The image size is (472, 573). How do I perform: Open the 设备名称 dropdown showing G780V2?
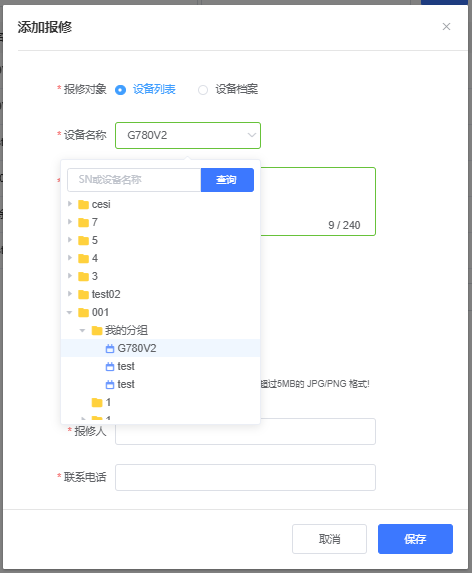(x=188, y=136)
